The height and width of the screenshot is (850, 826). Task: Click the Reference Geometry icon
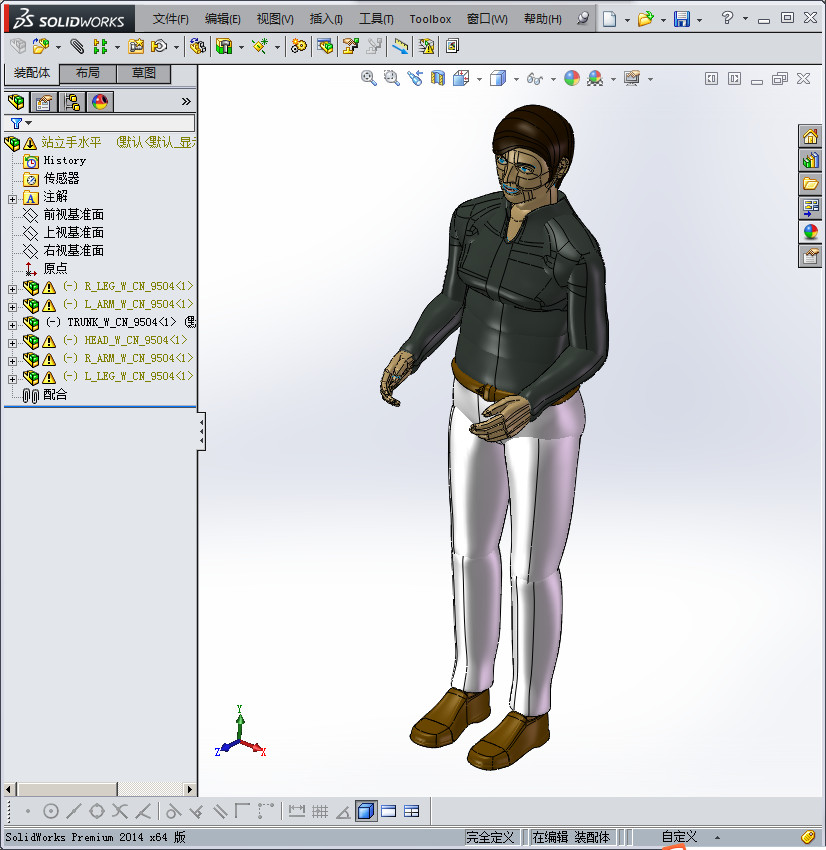(260, 46)
